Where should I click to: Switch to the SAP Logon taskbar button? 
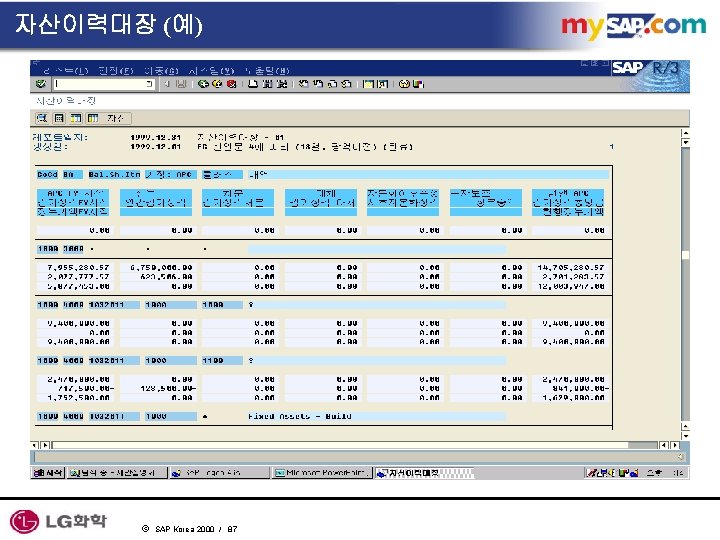(219, 472)
